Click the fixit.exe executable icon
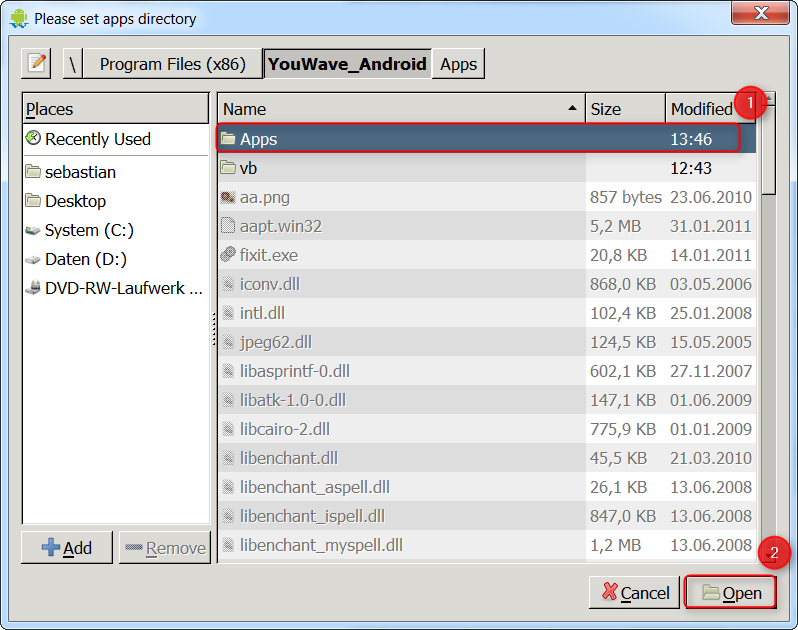Viewport: 798px width, 630px height. point(227,254)
